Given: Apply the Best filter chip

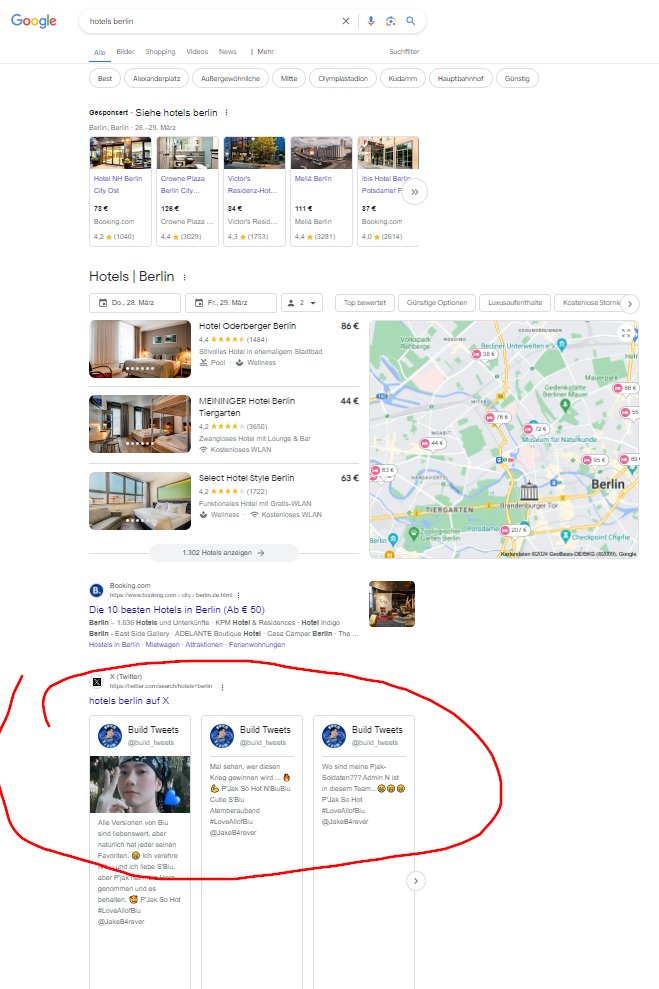Looking at the screenshot, I should tap(105, 79).
